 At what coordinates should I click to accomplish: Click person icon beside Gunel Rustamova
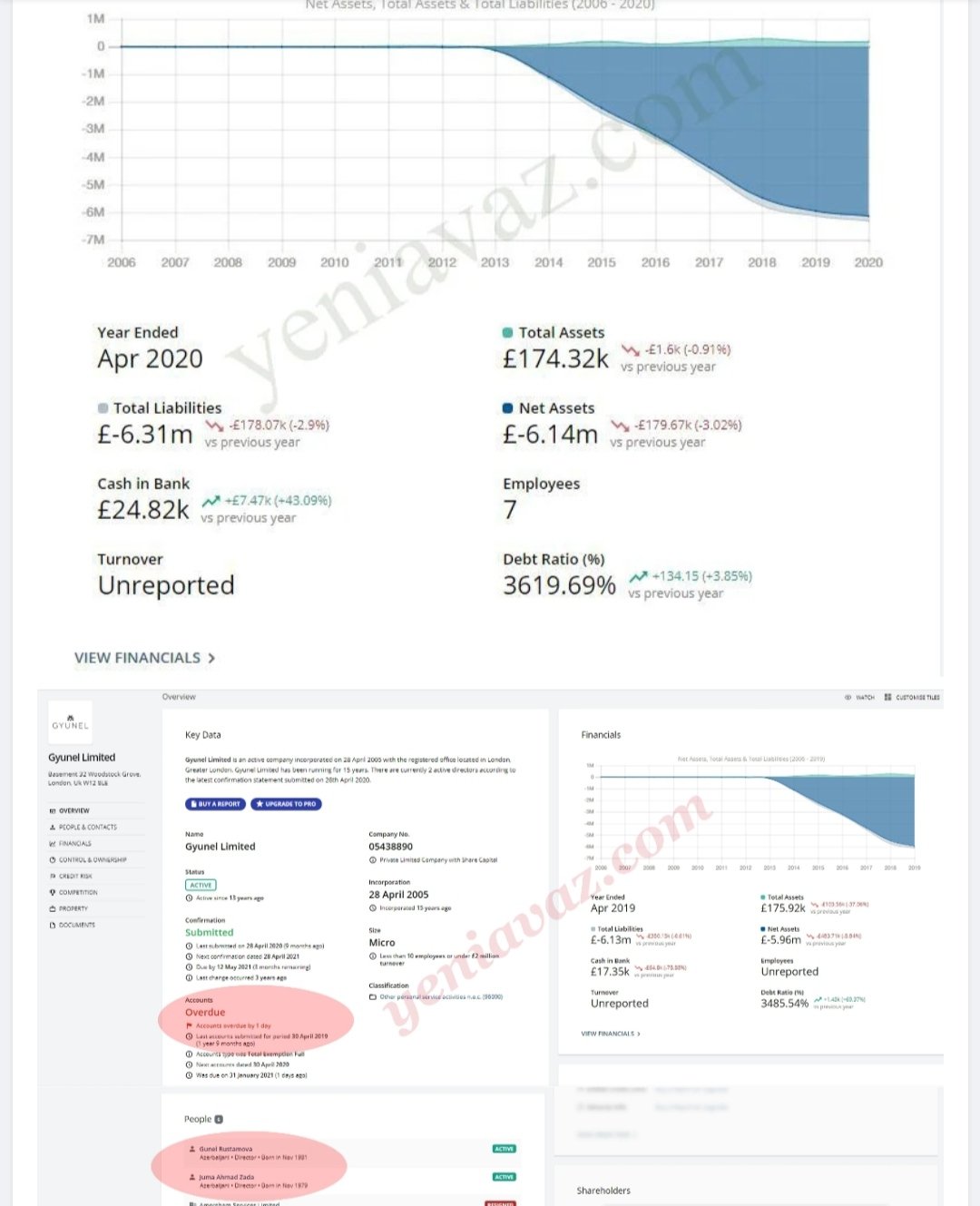coord(192,1149)
